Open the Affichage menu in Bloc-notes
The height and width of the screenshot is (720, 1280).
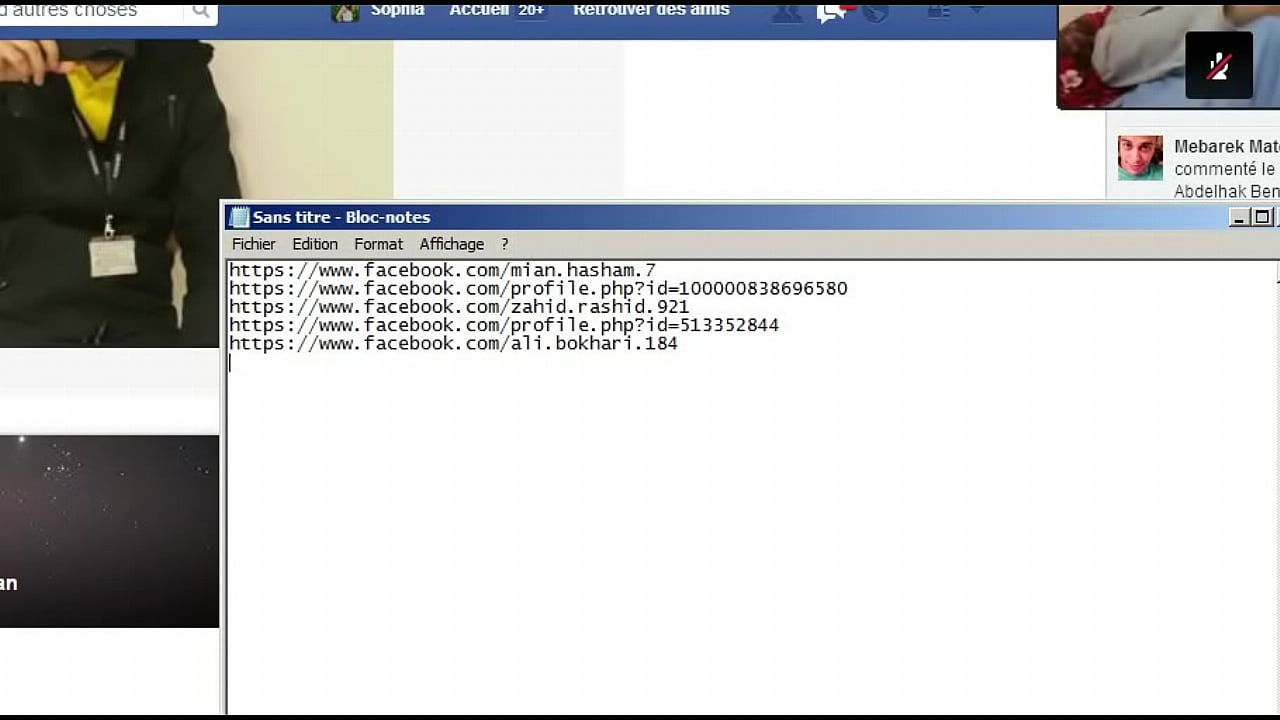451,244
